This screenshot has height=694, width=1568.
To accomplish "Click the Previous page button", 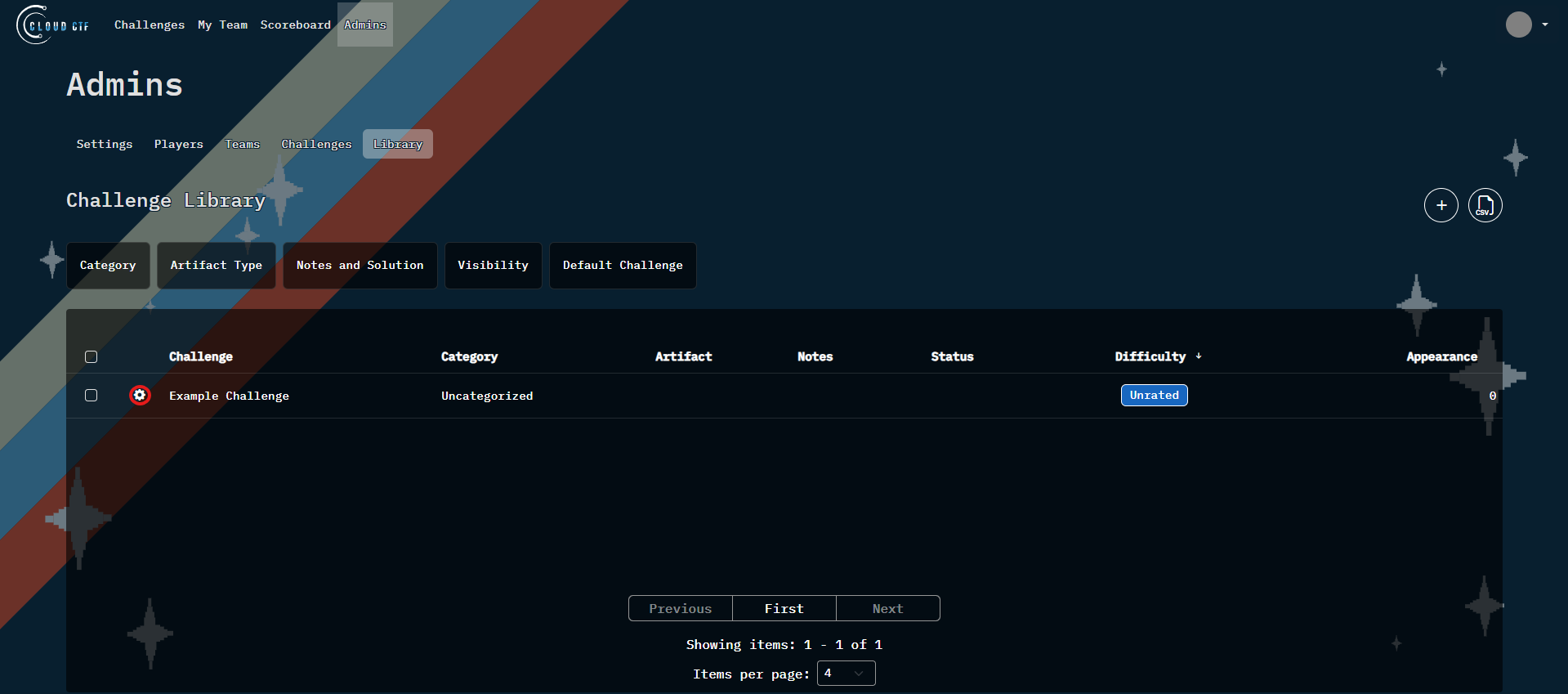I will coord(681,608).
